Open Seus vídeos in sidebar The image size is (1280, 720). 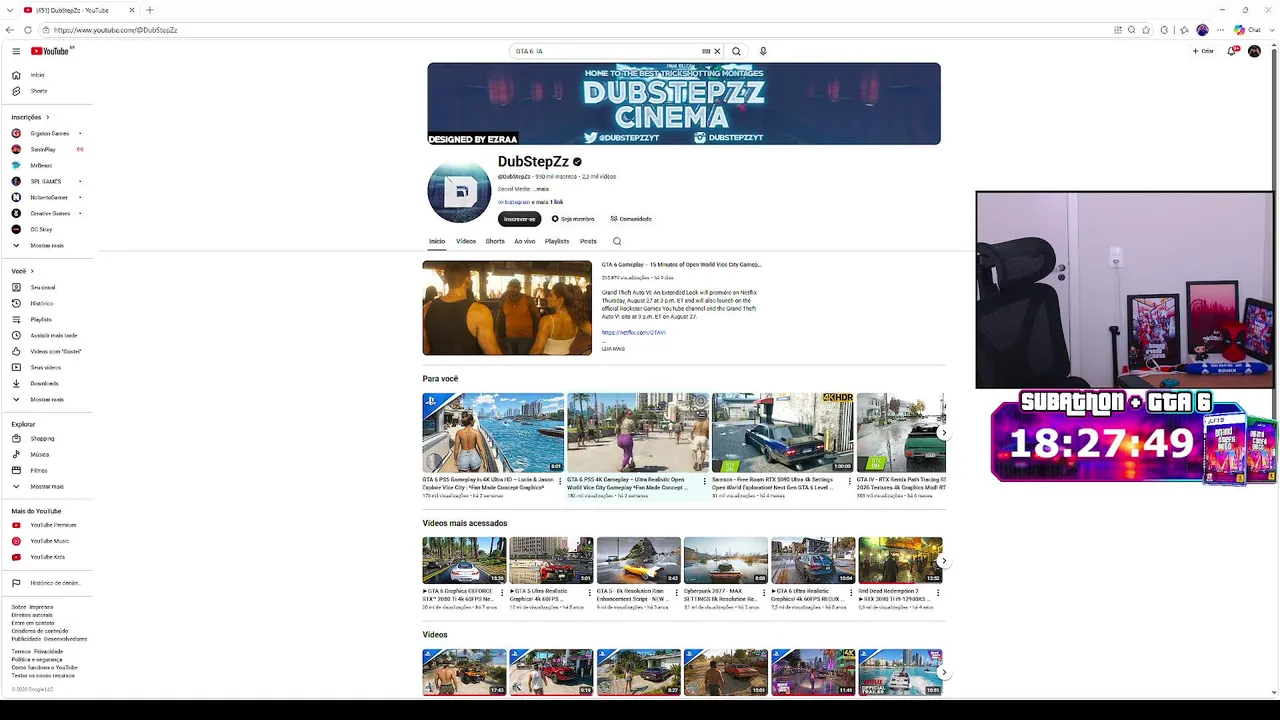(47, 367)
